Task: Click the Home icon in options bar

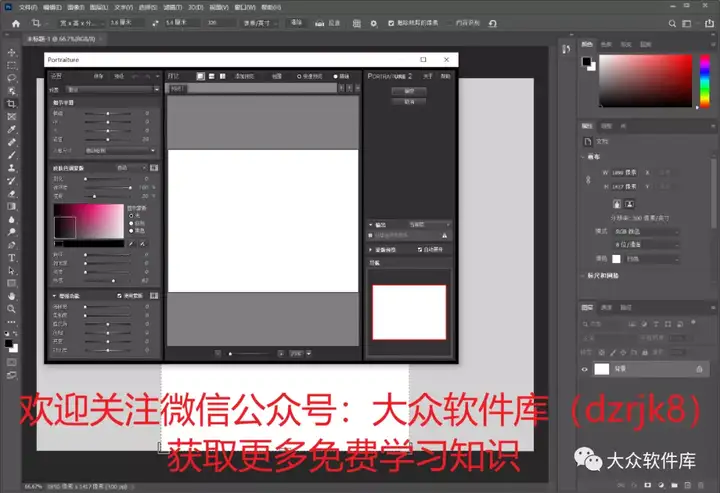Action: point(16,23)
